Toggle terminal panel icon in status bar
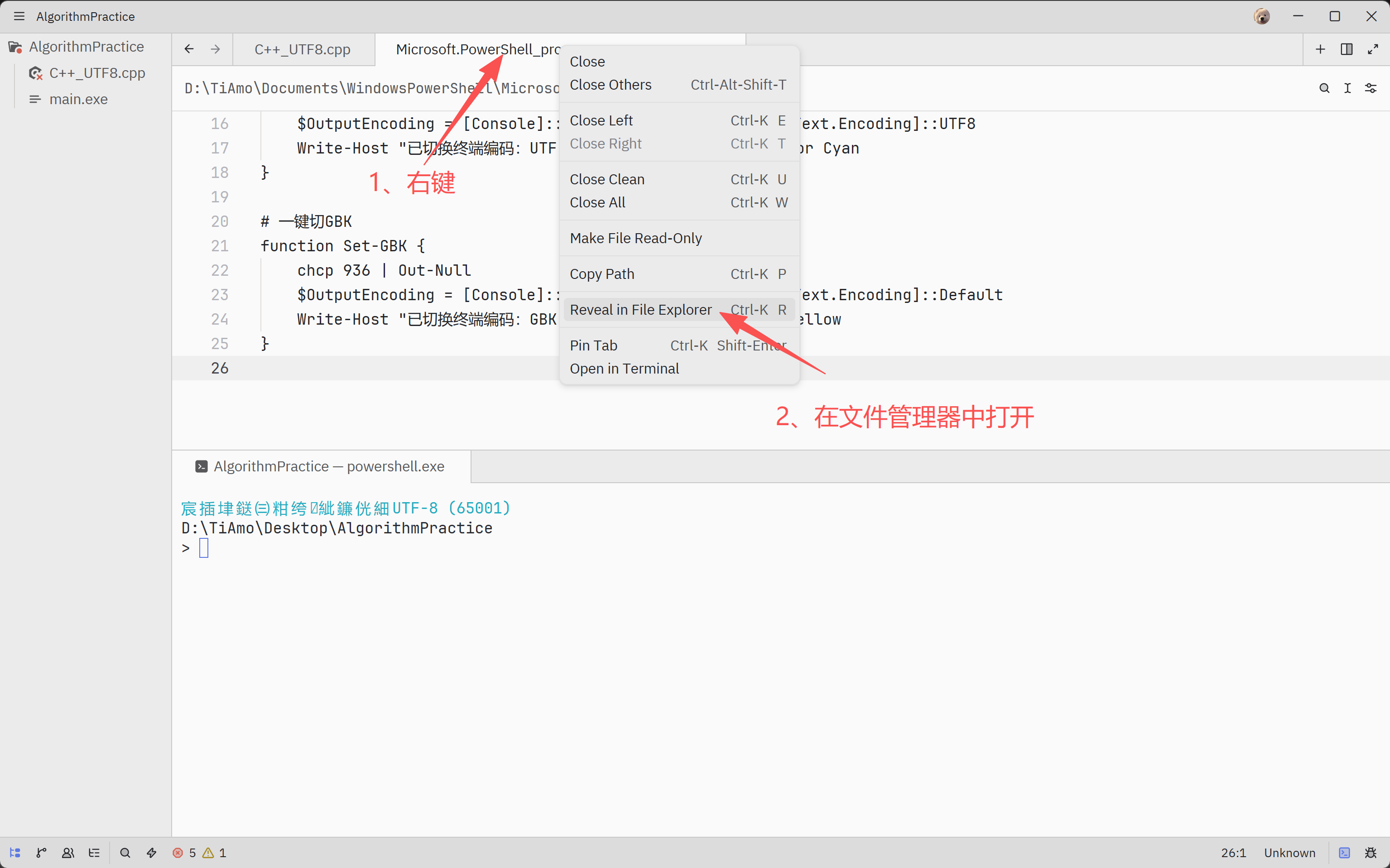 [x=1344, y=853]
